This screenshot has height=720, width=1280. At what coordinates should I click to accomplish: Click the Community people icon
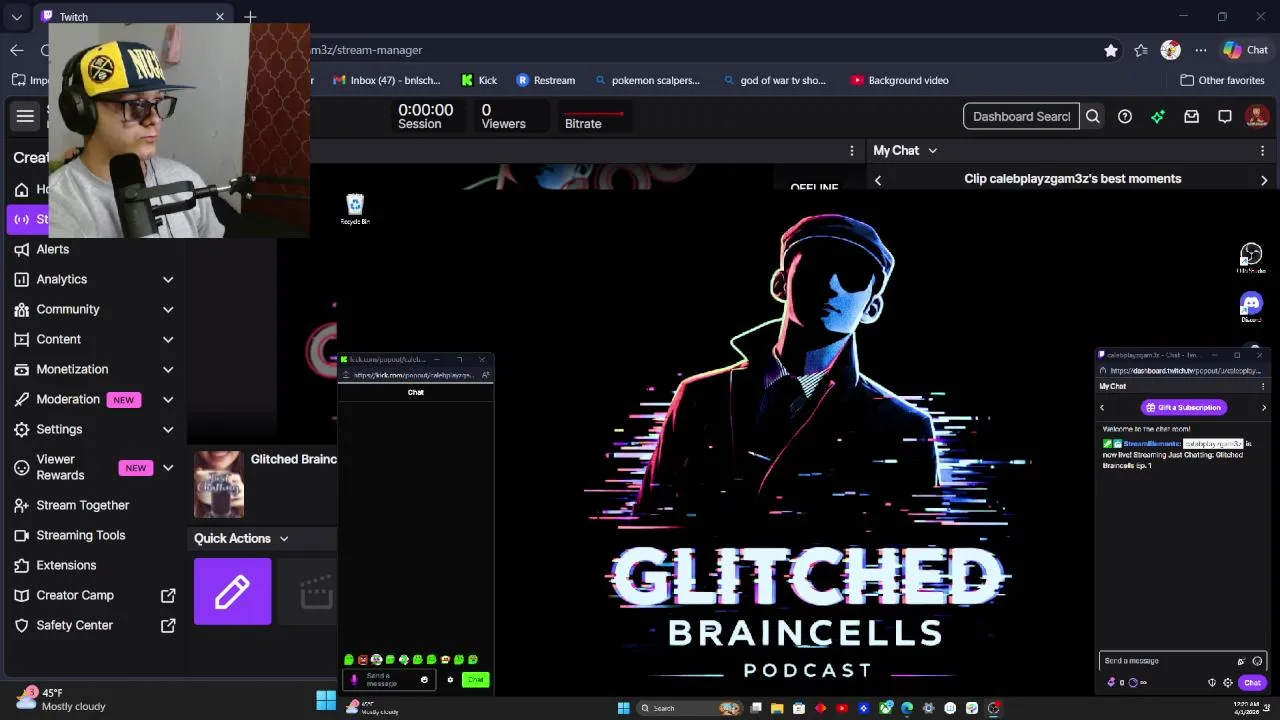22,309
